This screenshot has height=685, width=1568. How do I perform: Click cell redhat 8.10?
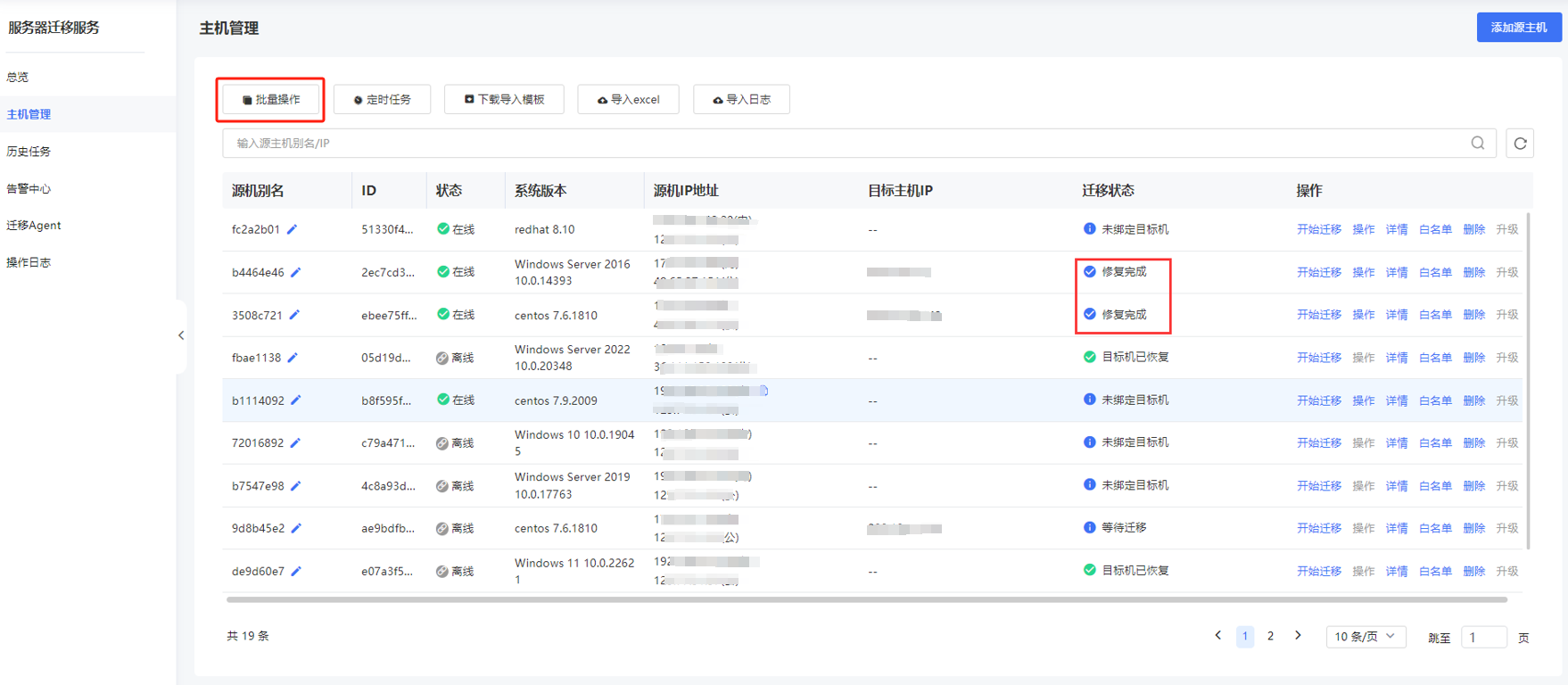[x=545, y=229]
